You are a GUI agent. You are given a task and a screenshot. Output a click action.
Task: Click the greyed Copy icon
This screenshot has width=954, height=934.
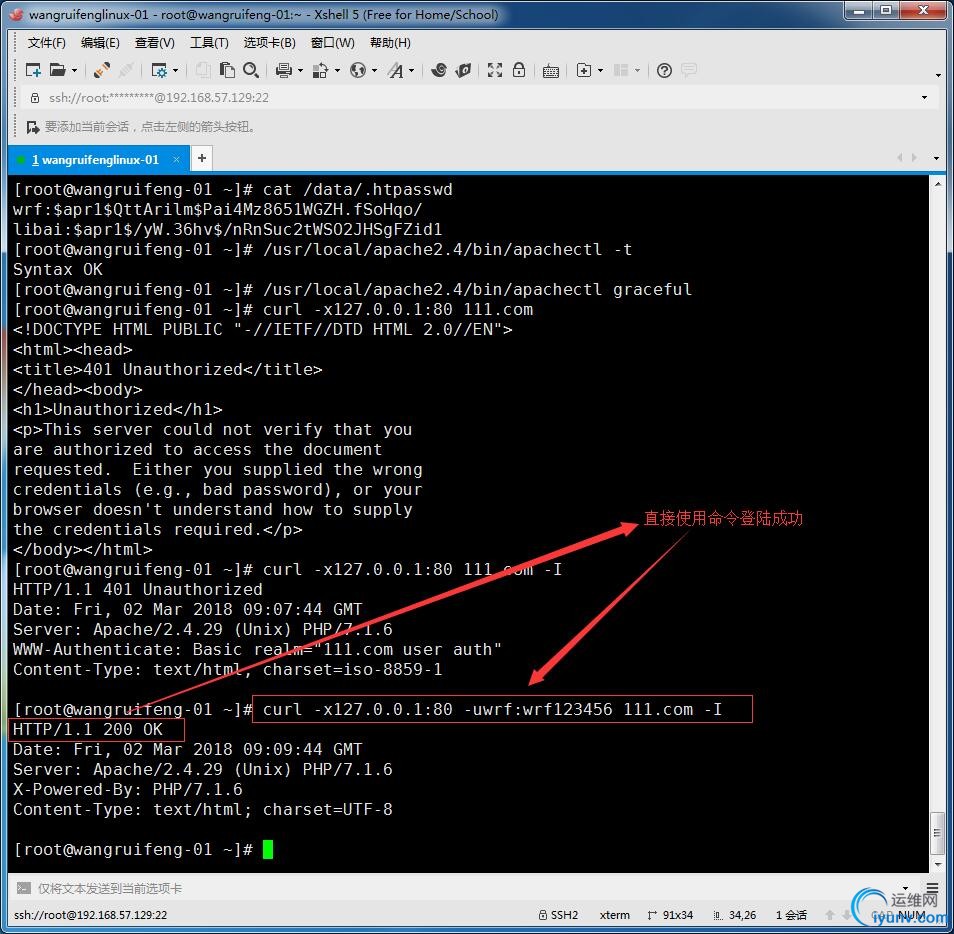tap(203, 71)
